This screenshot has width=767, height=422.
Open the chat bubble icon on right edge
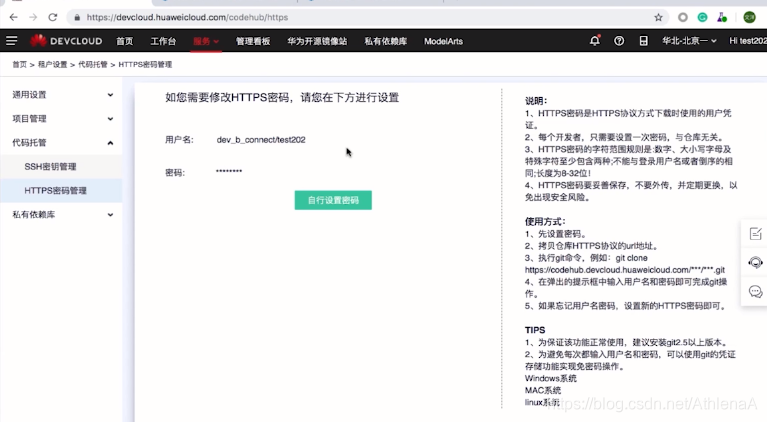(x=755, y=292)
